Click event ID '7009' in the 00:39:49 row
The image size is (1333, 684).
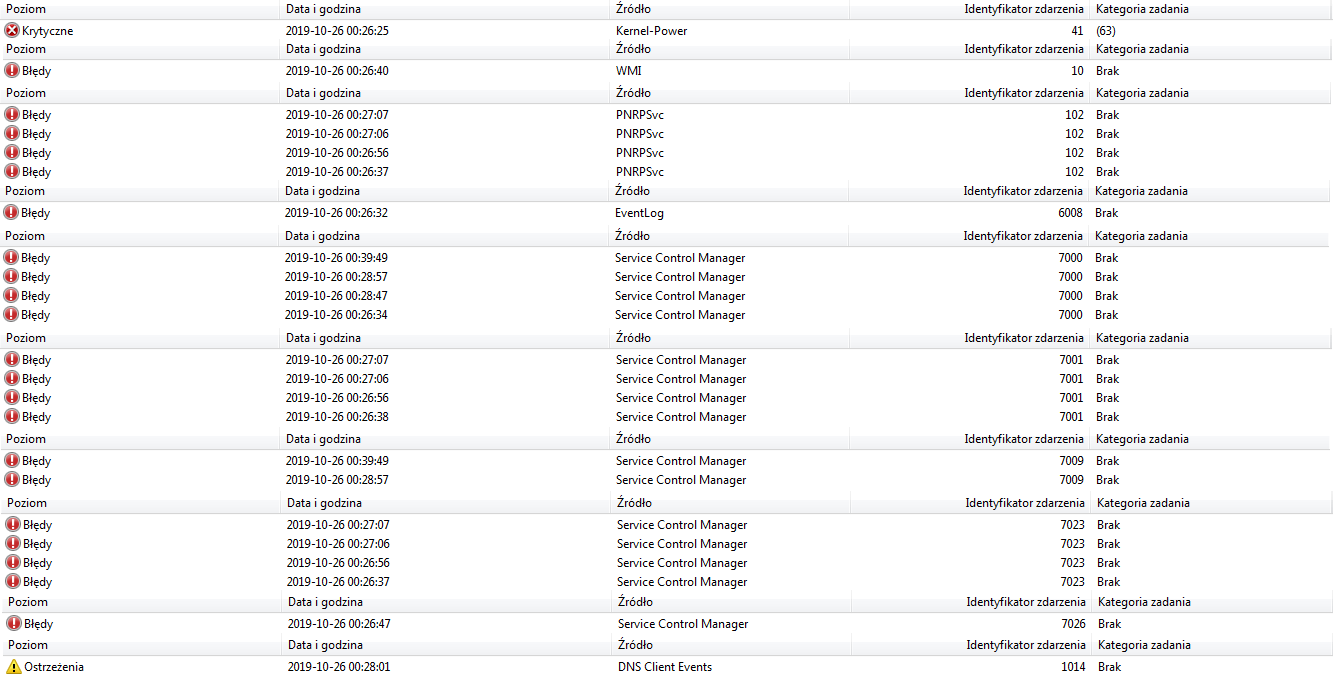pos(1071,461)
